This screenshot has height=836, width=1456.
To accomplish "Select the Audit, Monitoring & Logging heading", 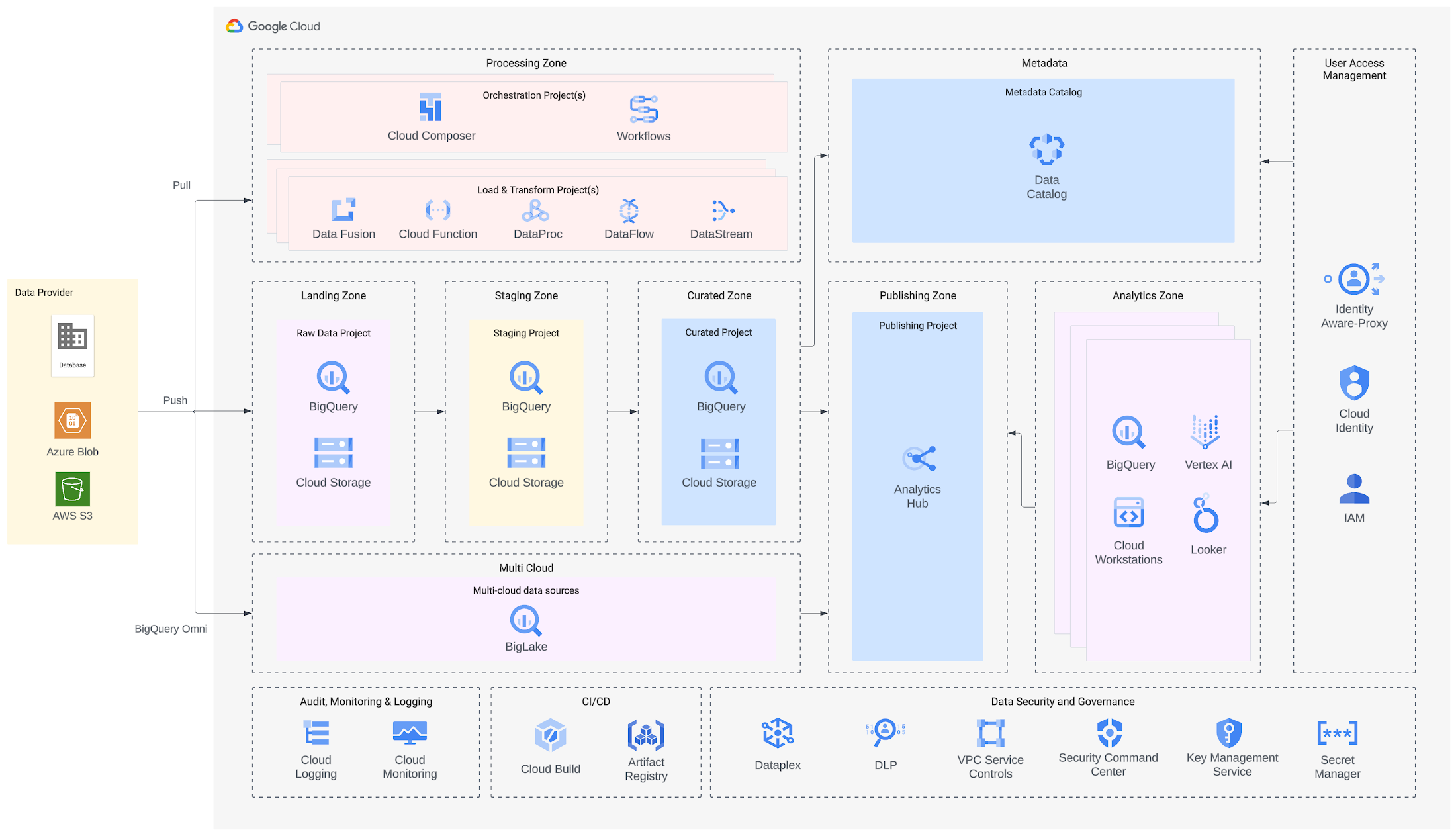I will pyautogui.click(x=366, y=702).
